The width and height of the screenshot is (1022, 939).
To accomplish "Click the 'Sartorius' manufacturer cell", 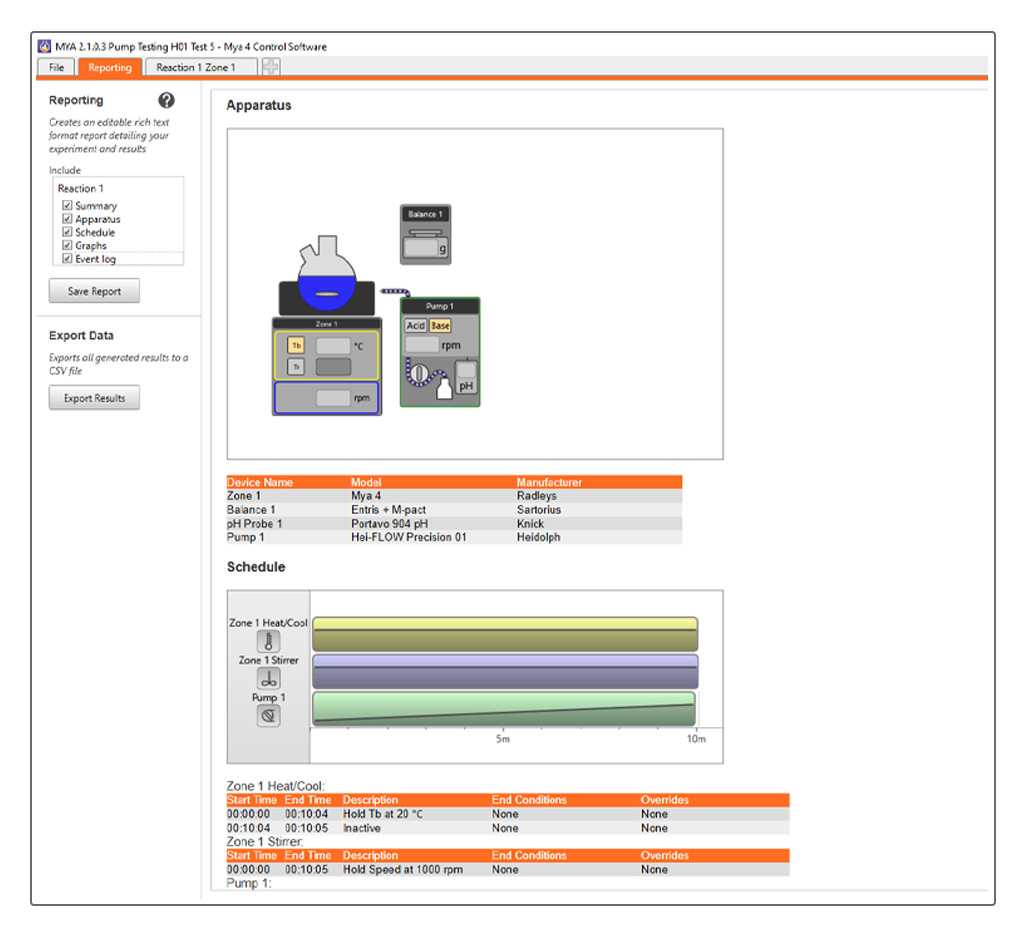I will [x=539, y=510].
